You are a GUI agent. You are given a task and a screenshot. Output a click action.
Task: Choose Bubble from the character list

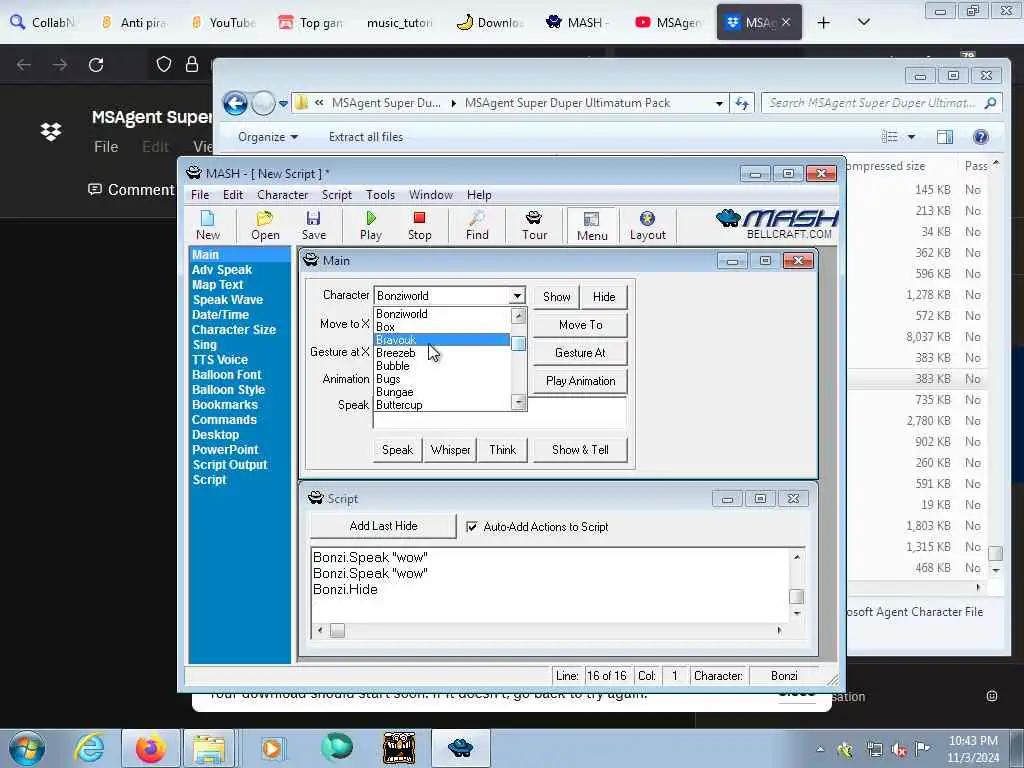click(x=441, y=366)
